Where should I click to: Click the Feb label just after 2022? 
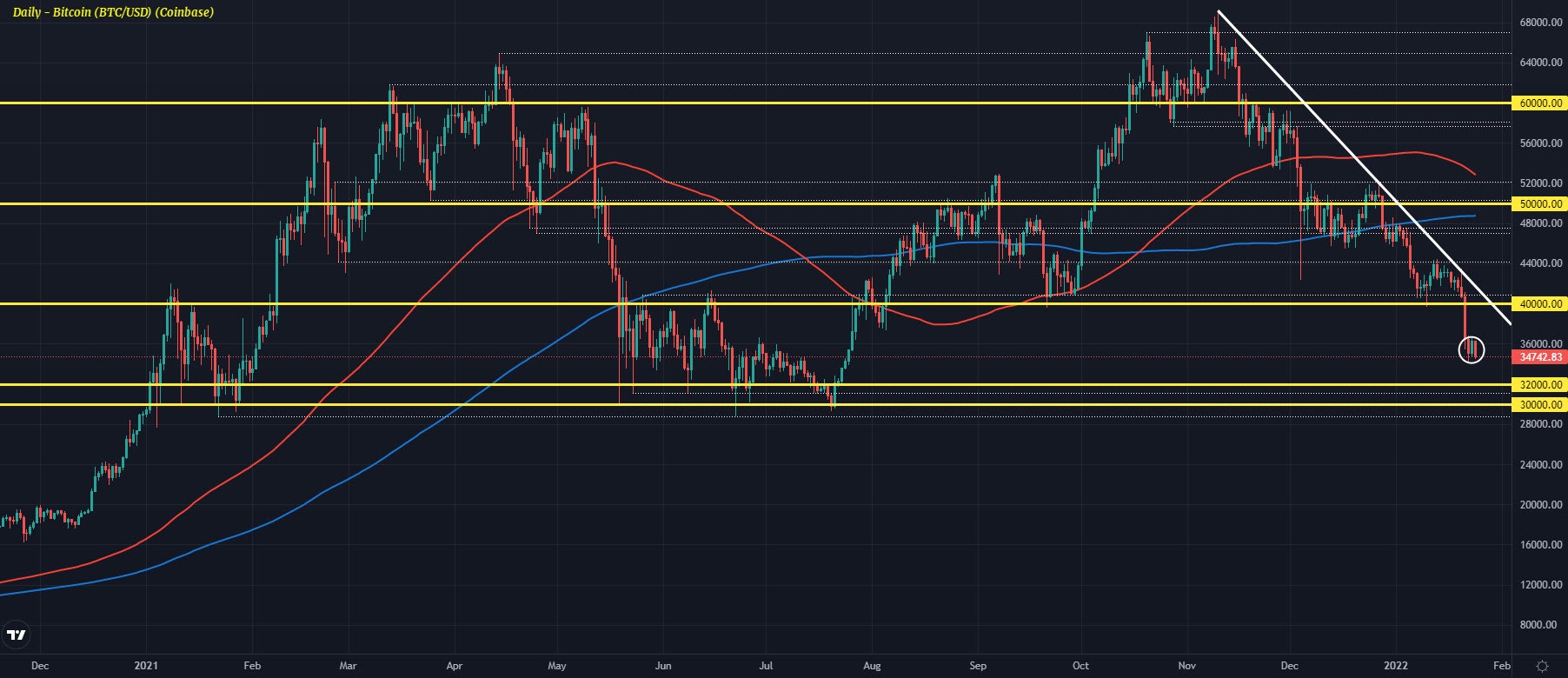(1502, 666)
